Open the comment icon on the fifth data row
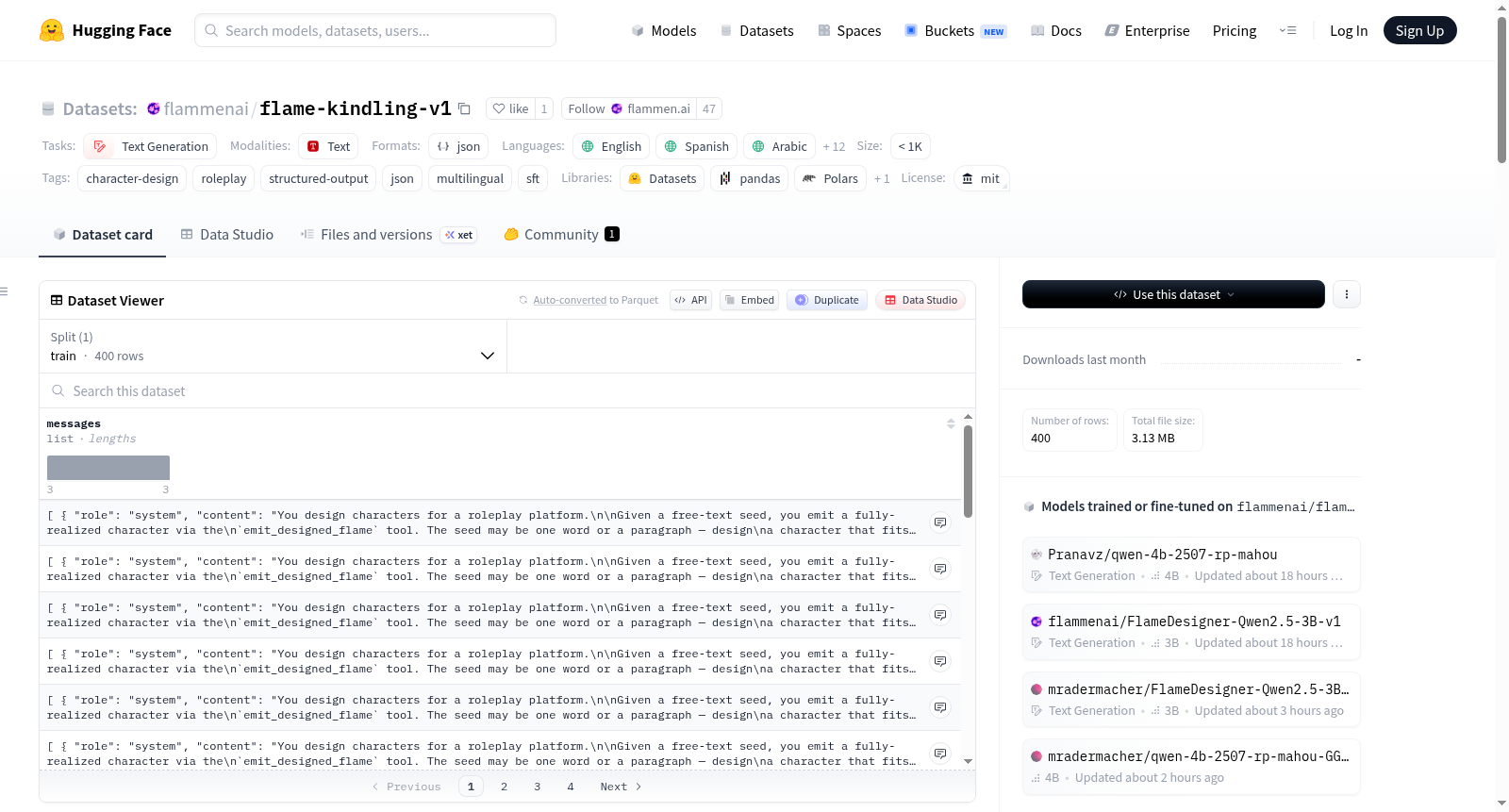1509x812 pixels. [940, 707]
